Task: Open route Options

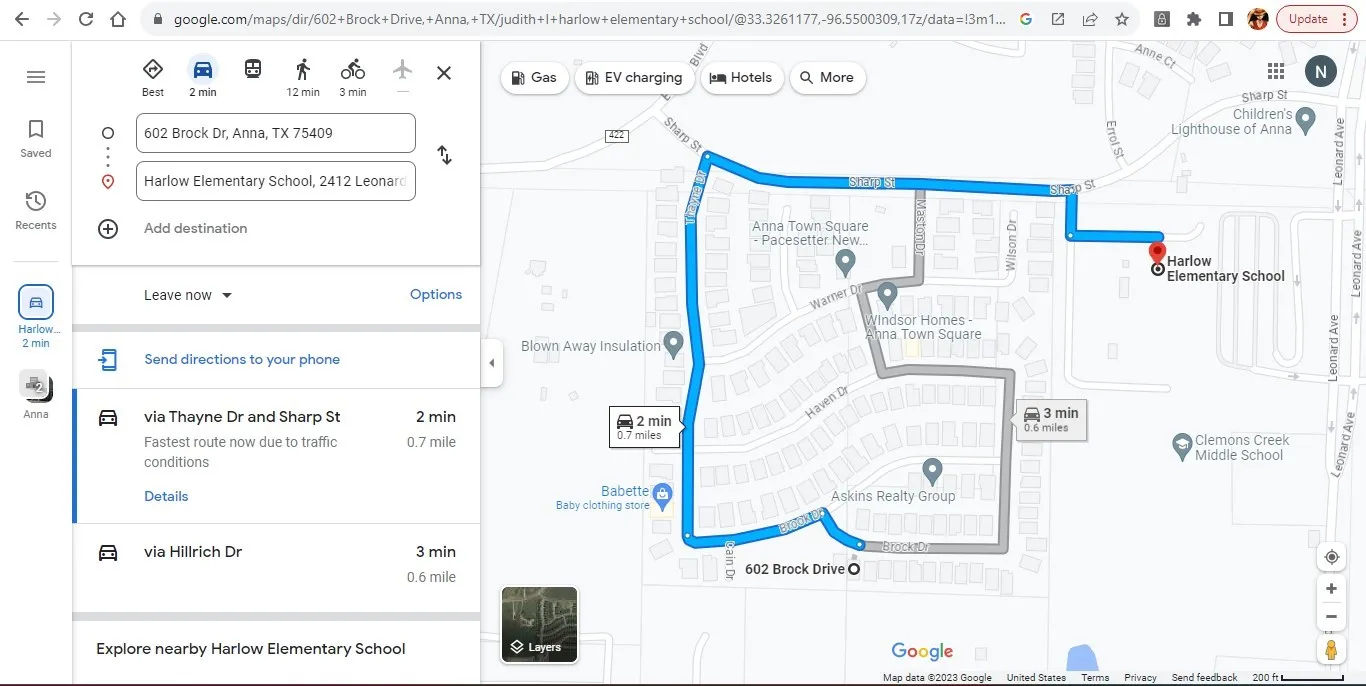Action: coord(436,294)
